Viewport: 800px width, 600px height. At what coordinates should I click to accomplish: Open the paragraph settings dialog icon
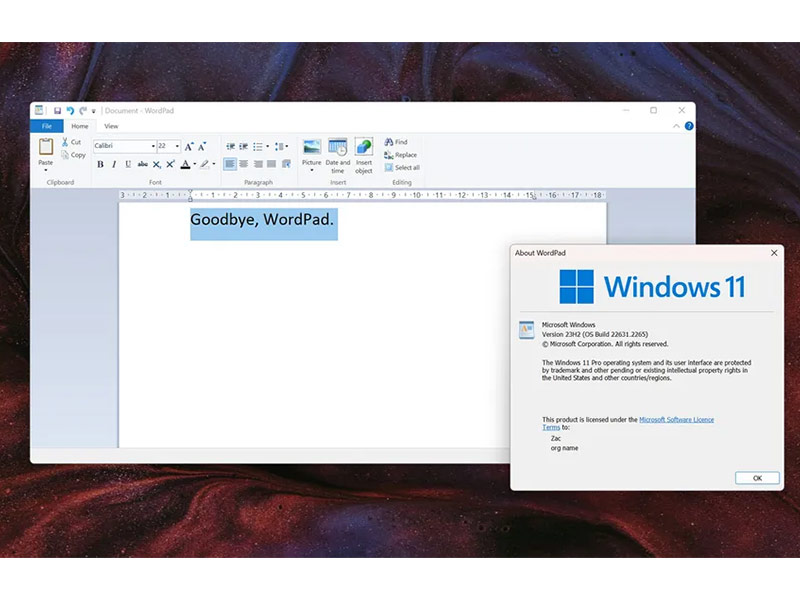pos(286,164)
